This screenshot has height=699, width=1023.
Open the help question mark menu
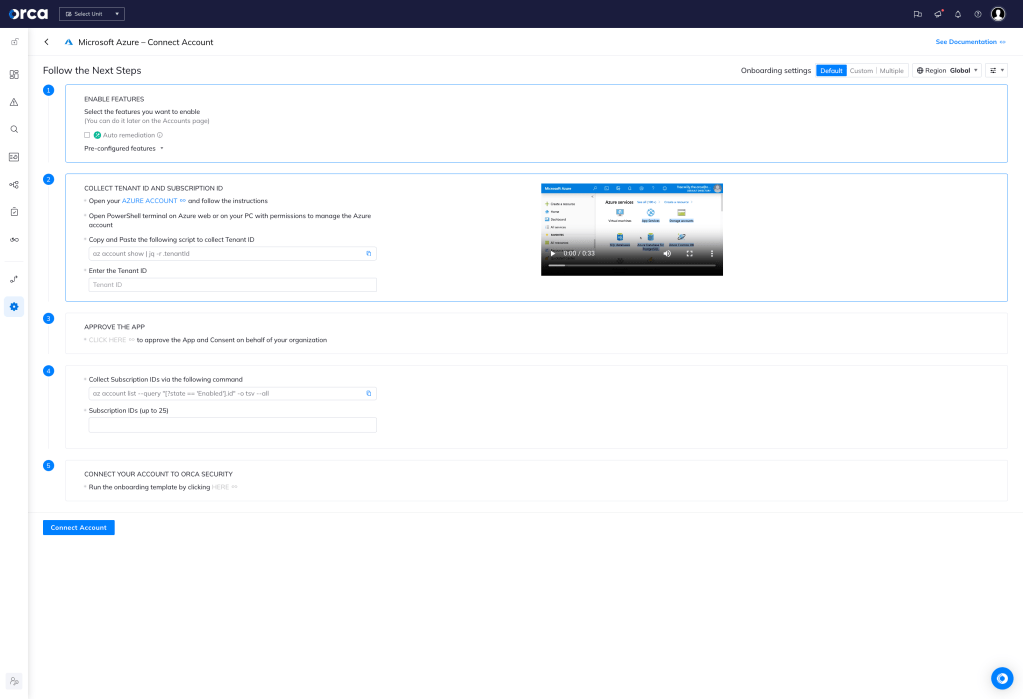click(x=977, y=14)
